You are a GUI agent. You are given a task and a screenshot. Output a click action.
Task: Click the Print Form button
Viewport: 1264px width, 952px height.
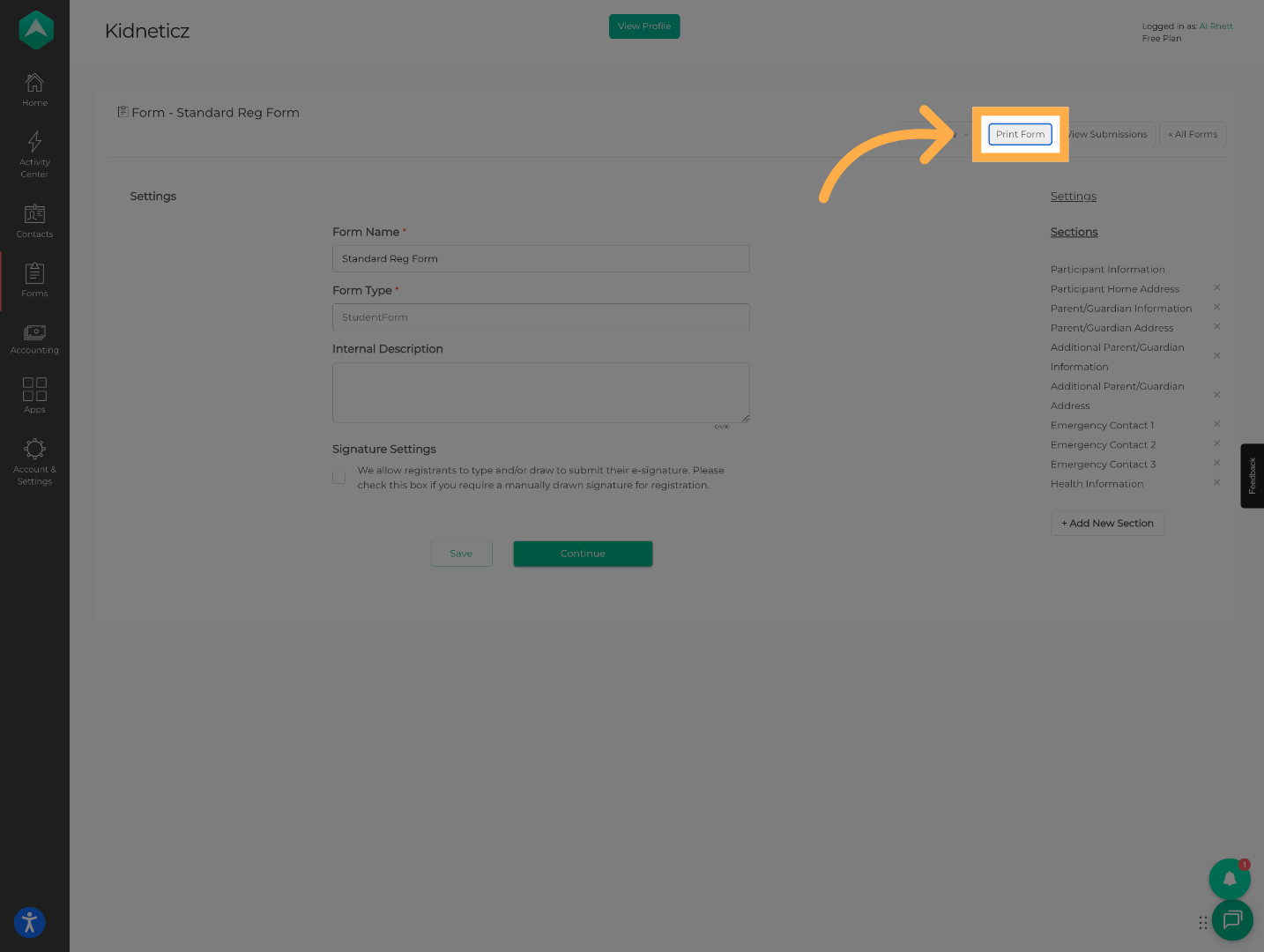(x=1020, y=134)
